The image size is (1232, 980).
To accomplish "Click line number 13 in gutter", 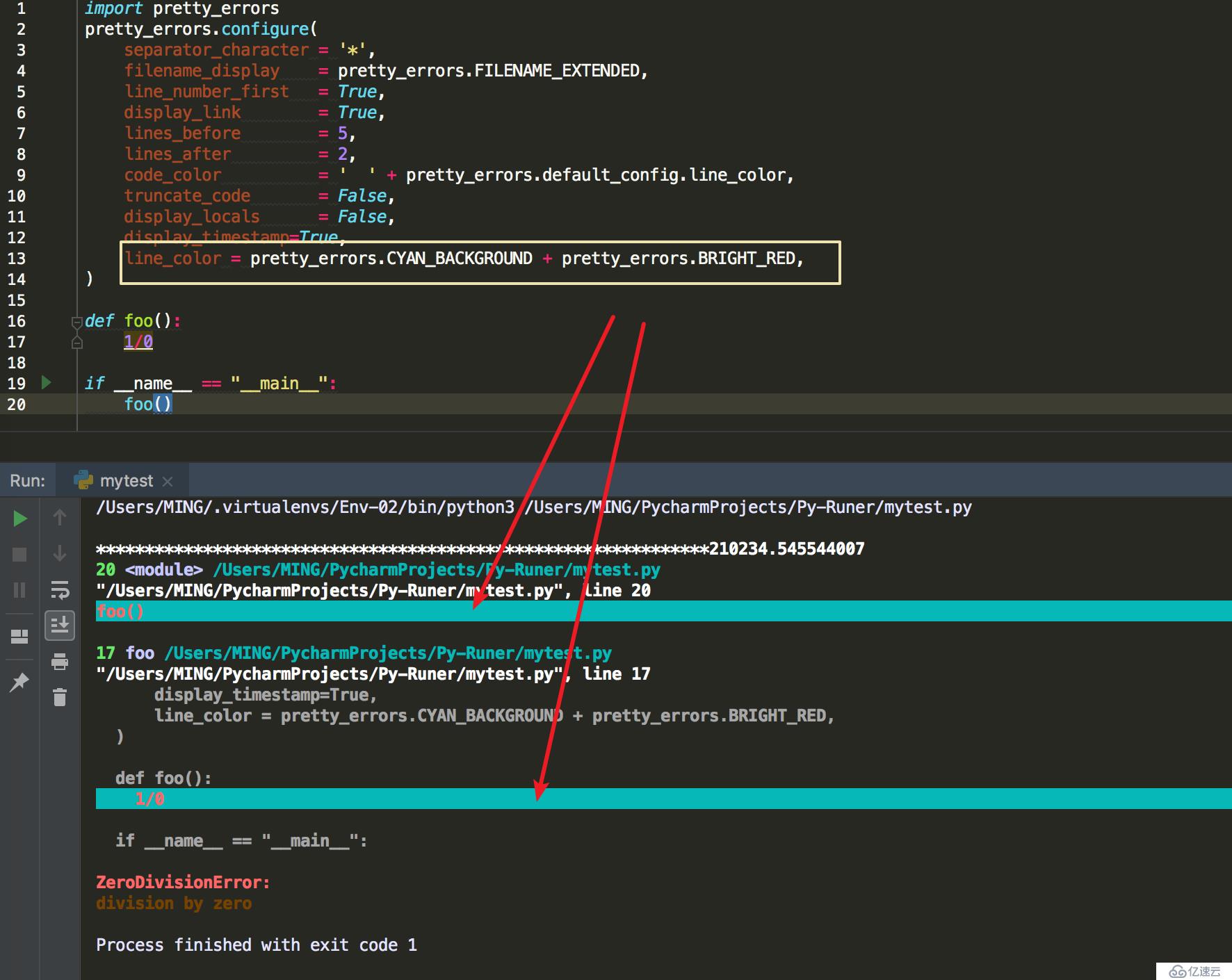I will (17, 259).
